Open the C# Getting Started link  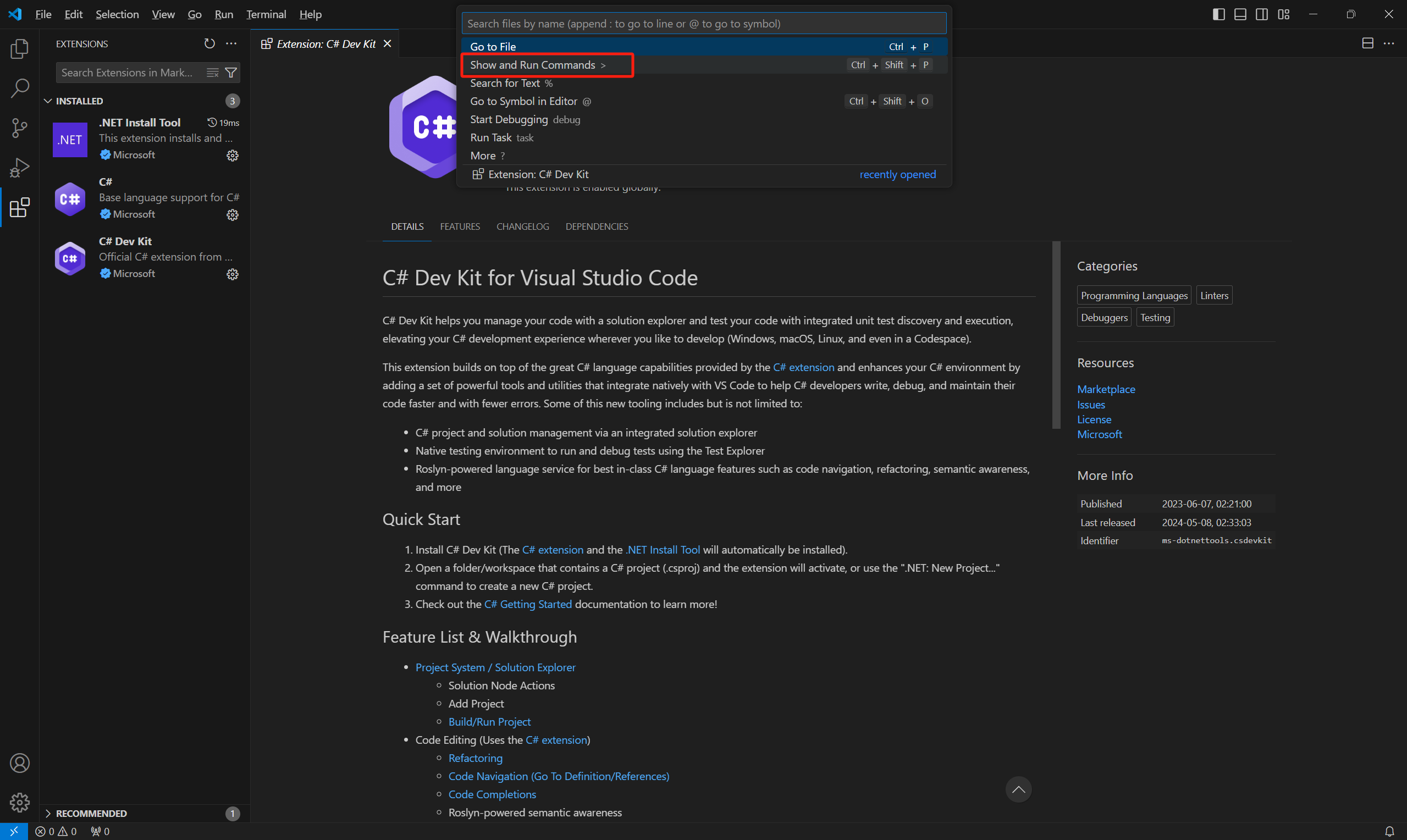point(527,604)
